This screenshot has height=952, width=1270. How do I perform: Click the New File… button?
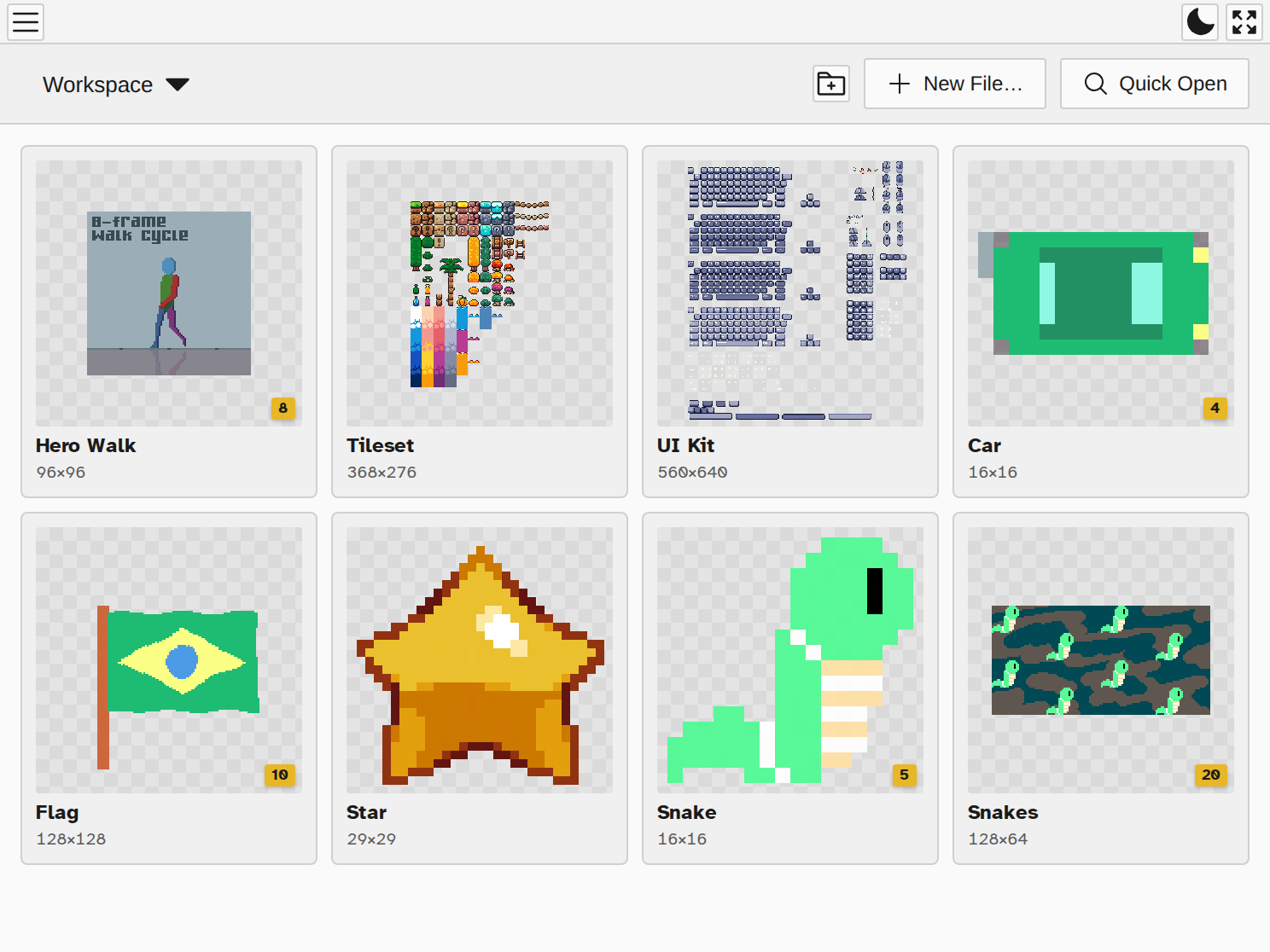[x=955, y=84]
